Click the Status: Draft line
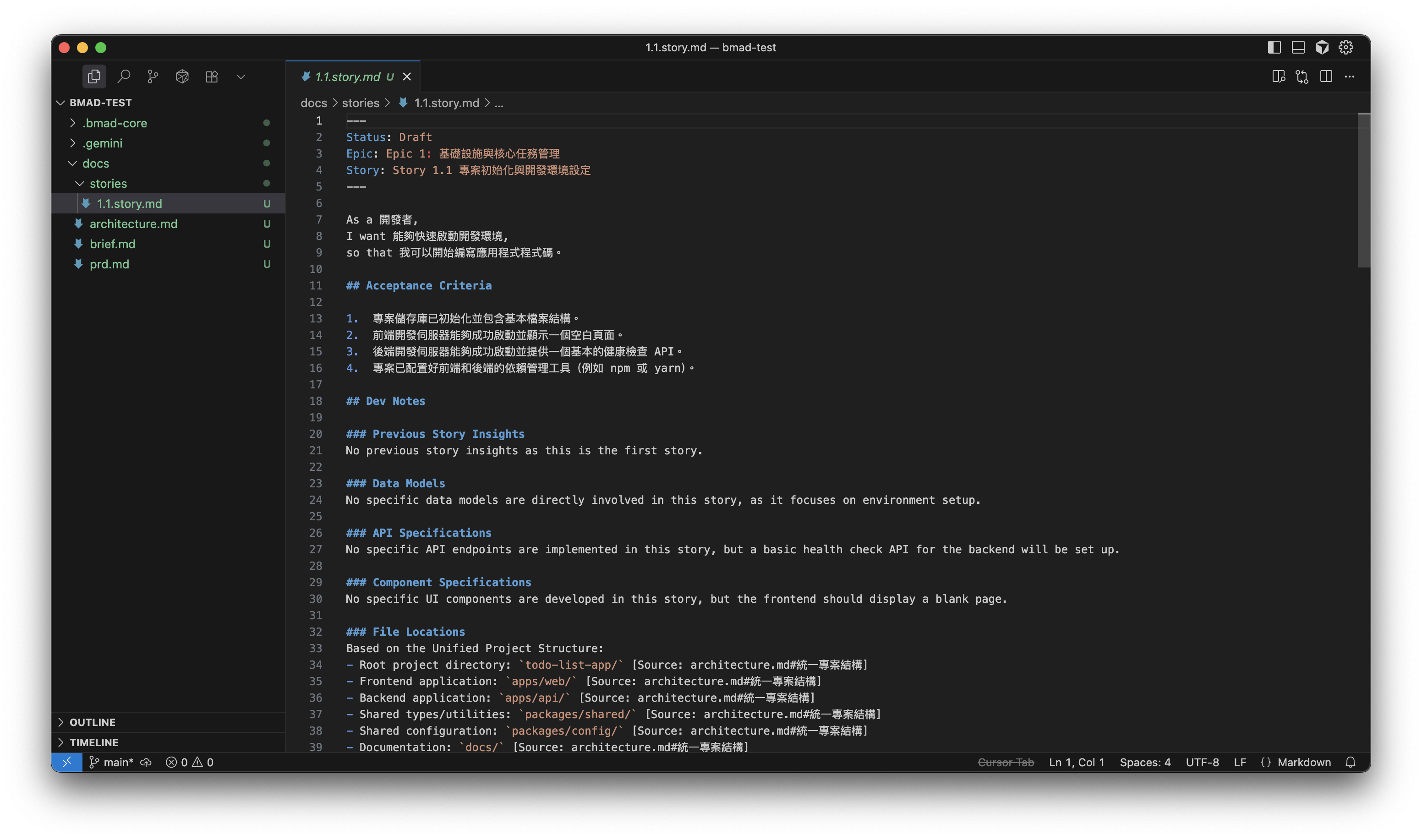Screen dimensions: 1422x840 click(389, 137)
